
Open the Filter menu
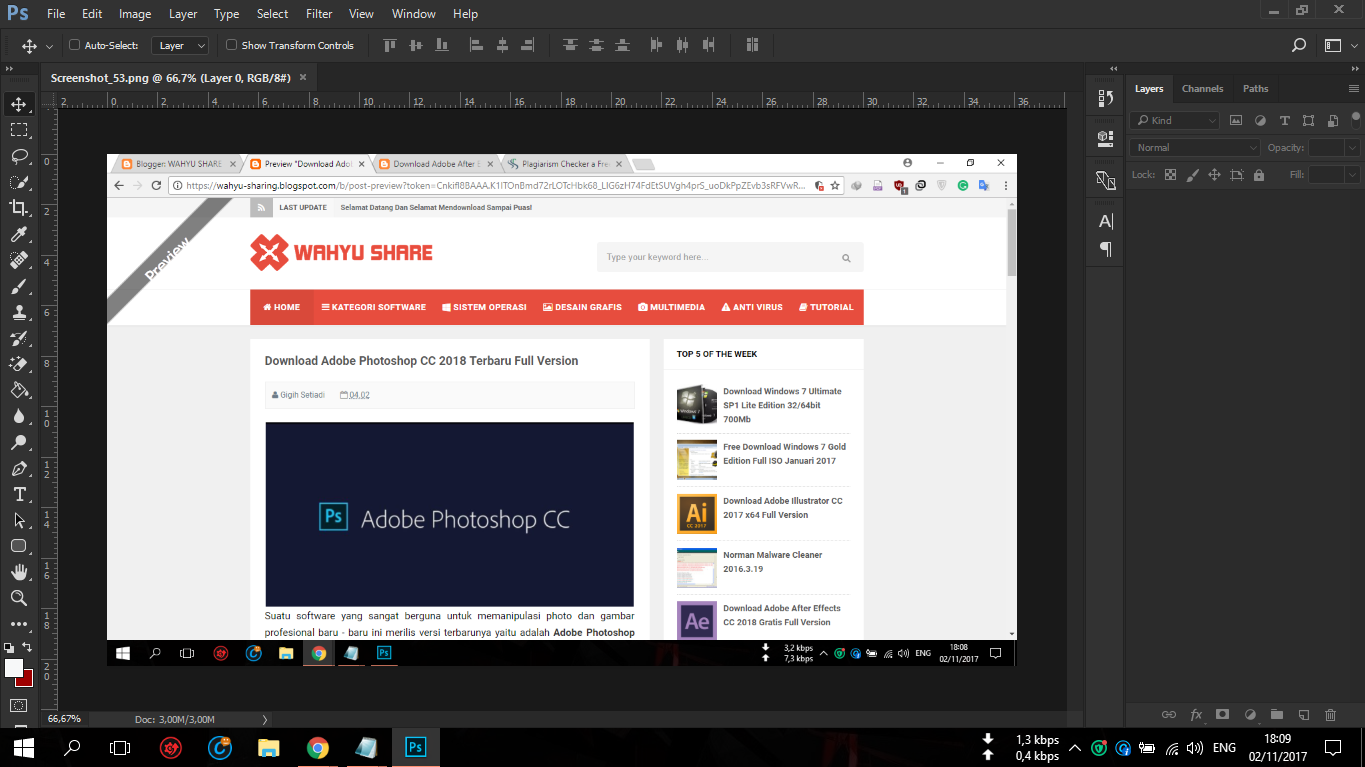click(319, 14)
